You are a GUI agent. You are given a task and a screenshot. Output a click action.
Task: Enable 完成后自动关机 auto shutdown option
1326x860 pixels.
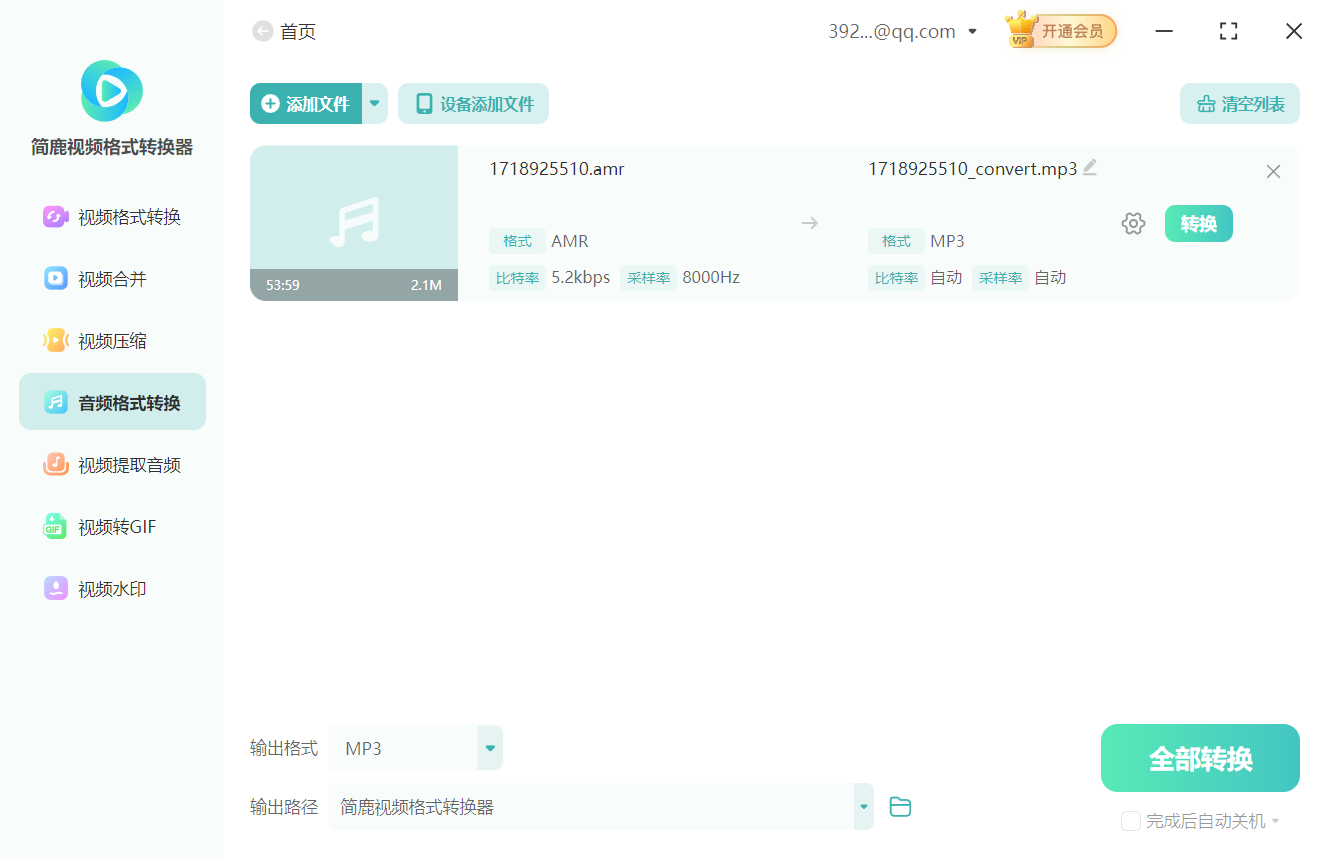coord(1197,820)
